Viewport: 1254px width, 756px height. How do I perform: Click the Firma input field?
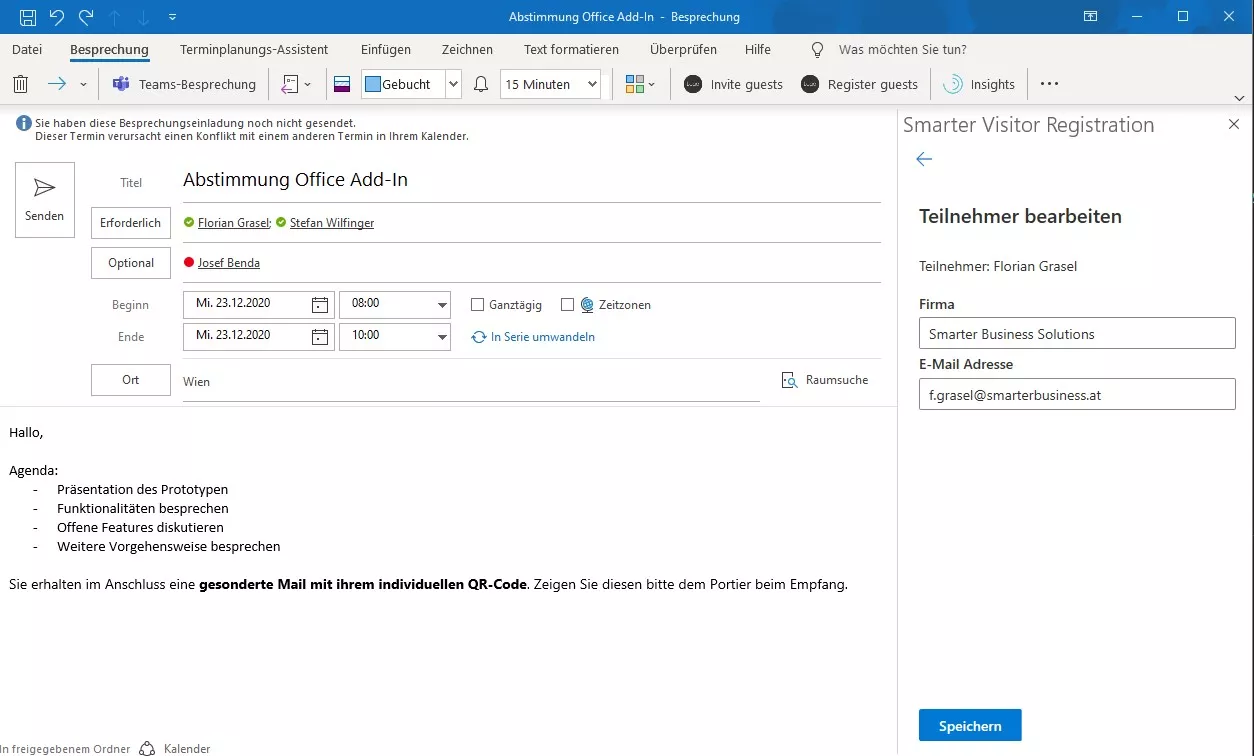(x=1076, y=332)
